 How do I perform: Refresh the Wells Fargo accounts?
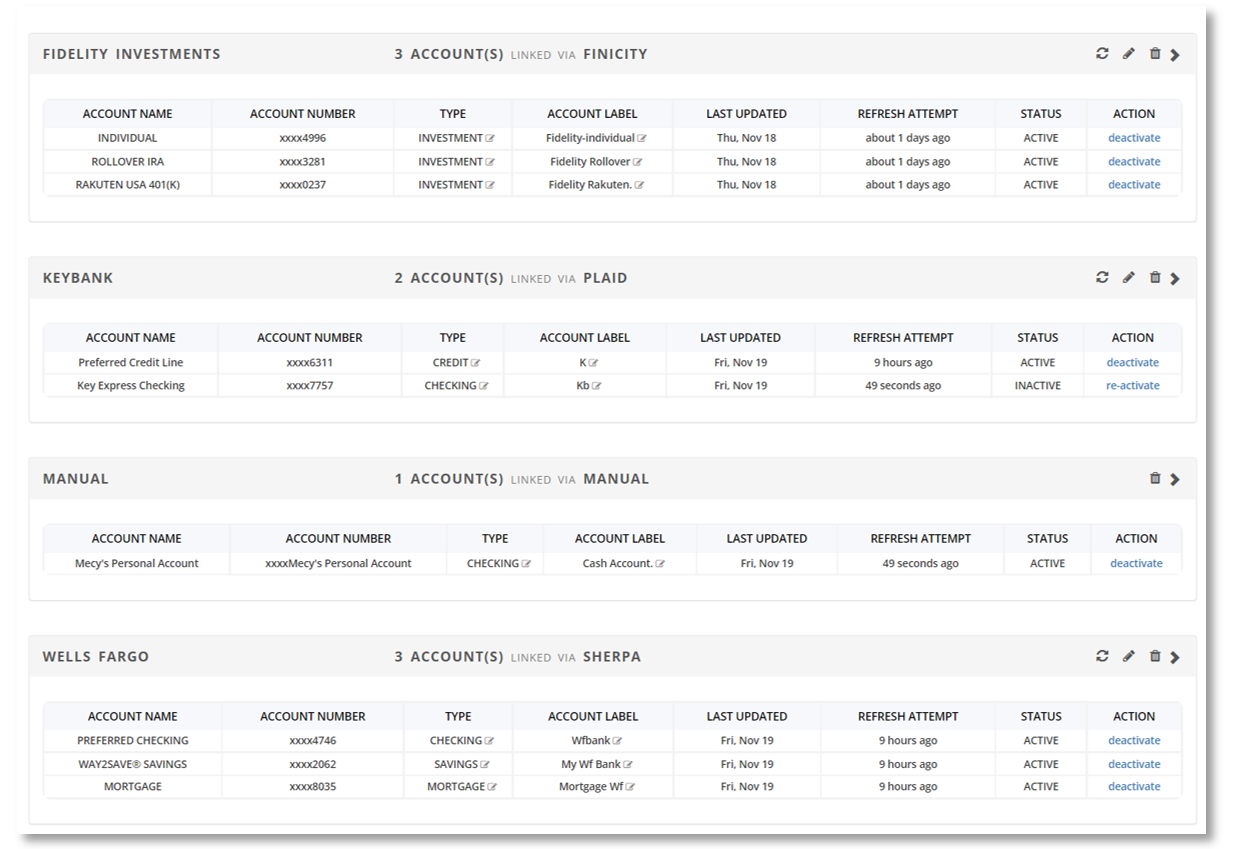pos(1102,657)
